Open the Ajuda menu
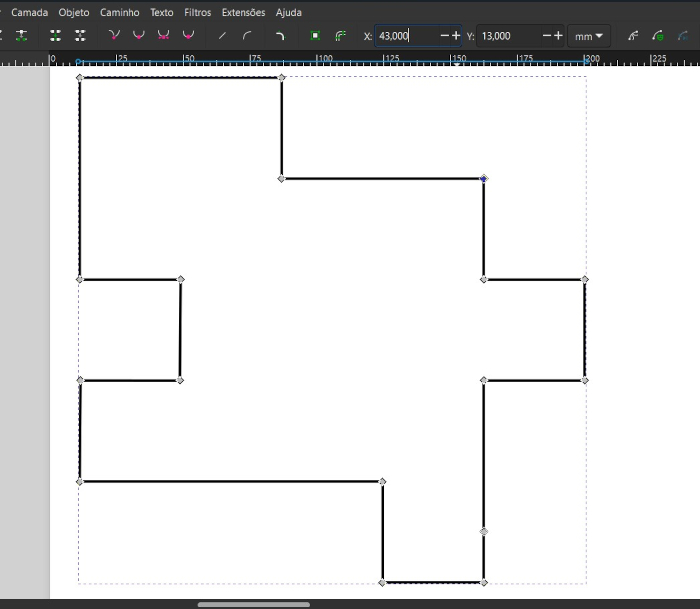The image size is (700, 609). click(x=288, y=13)
